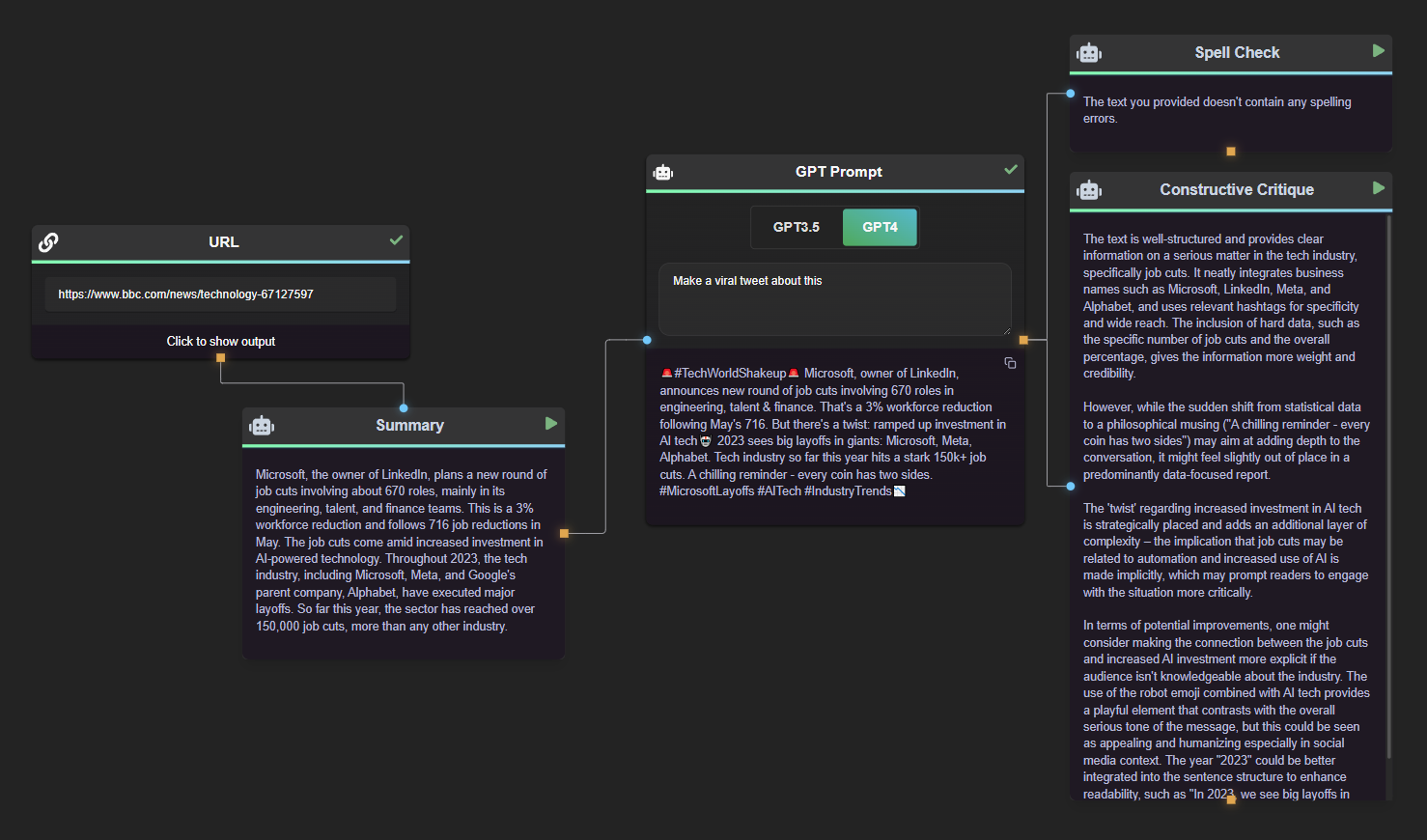Click the robot icon on Spell Check node
Screen dimensions: 1427x840
point(1089,53)
